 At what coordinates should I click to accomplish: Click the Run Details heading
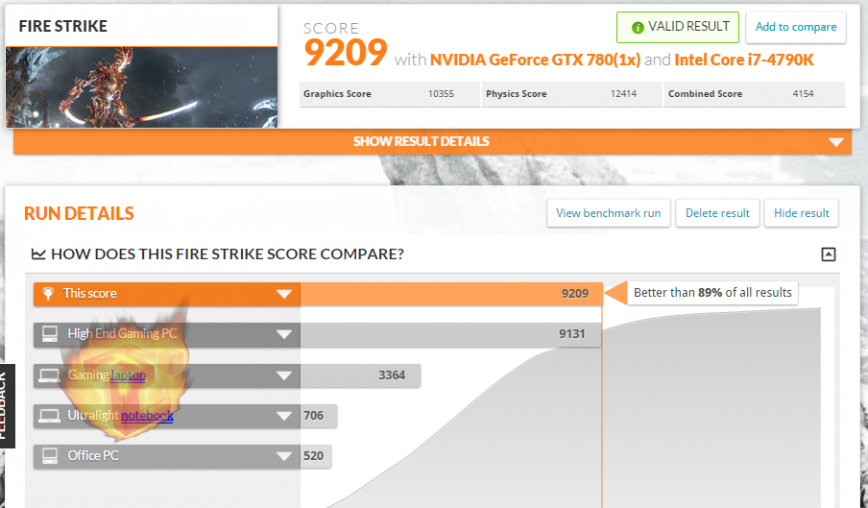click(x=79, y=214)
